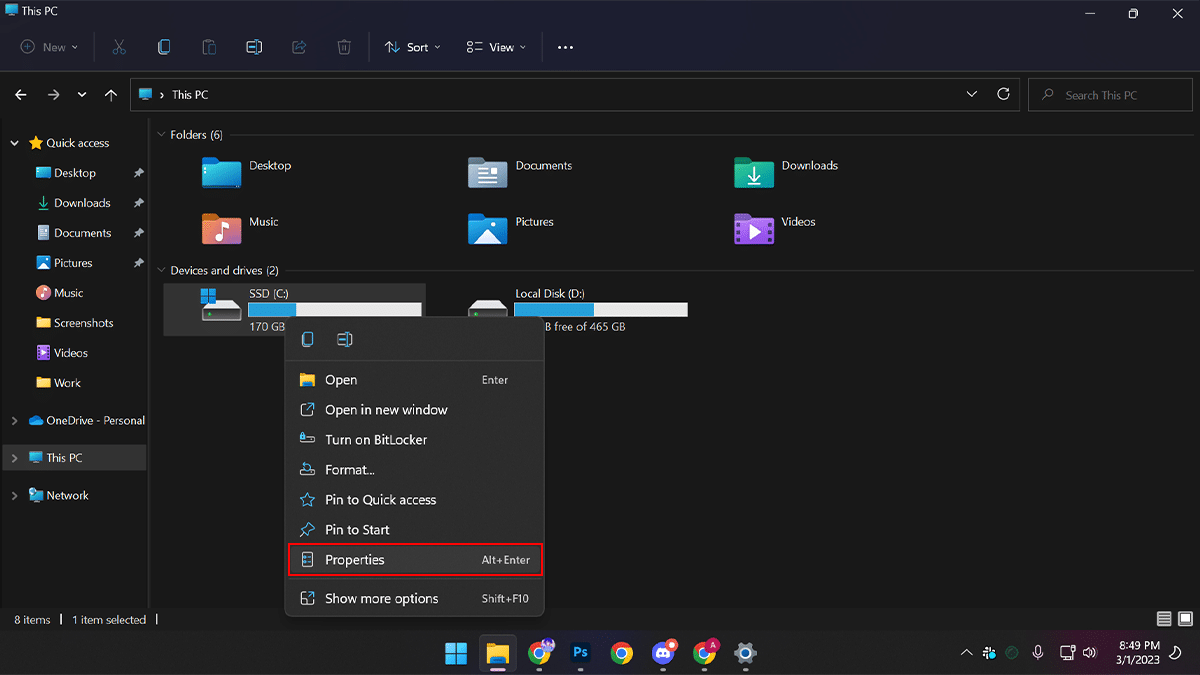
Task: Open the Downloads folder icon
Action: point(754,173)
